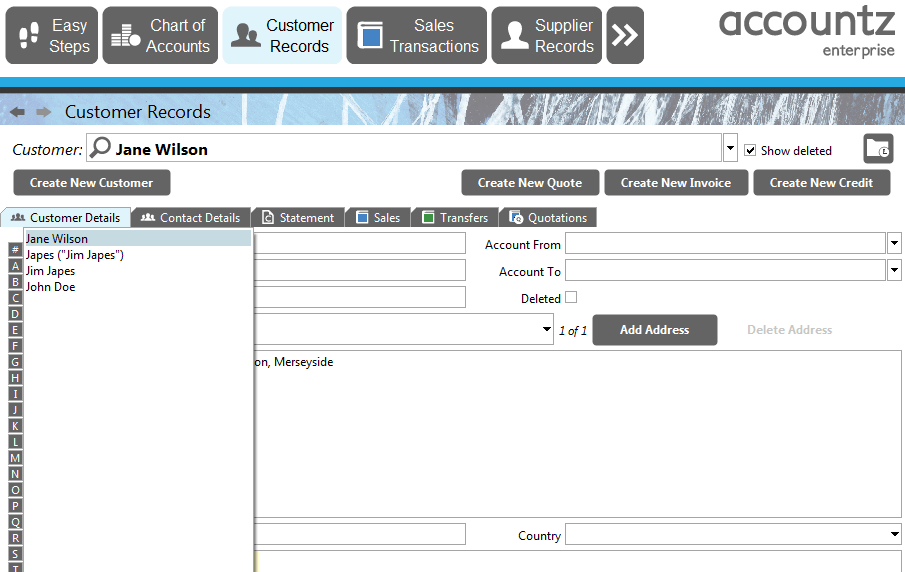Open the folder history icon button
The height and width of the screenshot is (572, 905).
[x=878, y=149]
